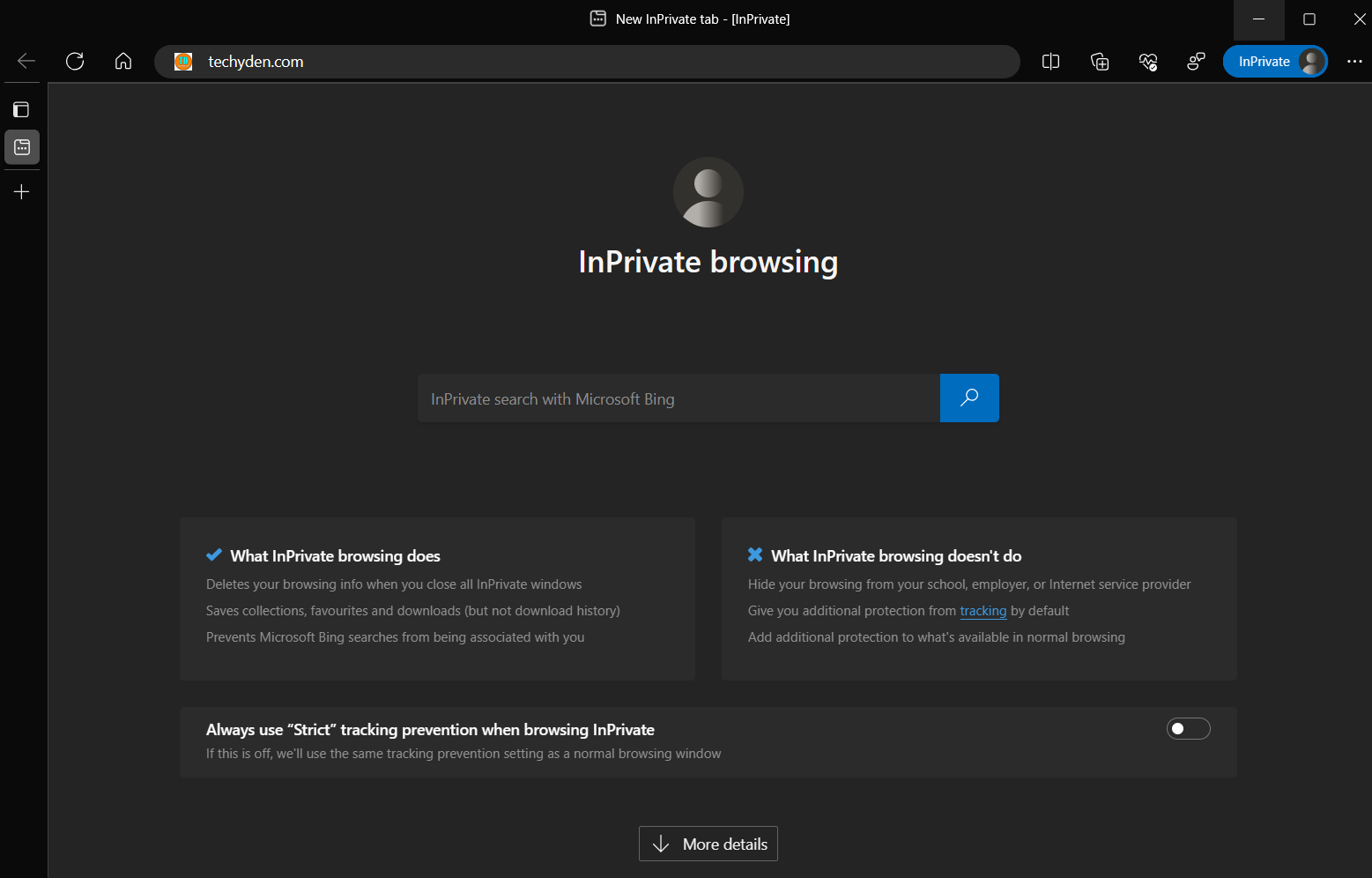
Task: Open Browser essentials
Action: pos(1147,61)
